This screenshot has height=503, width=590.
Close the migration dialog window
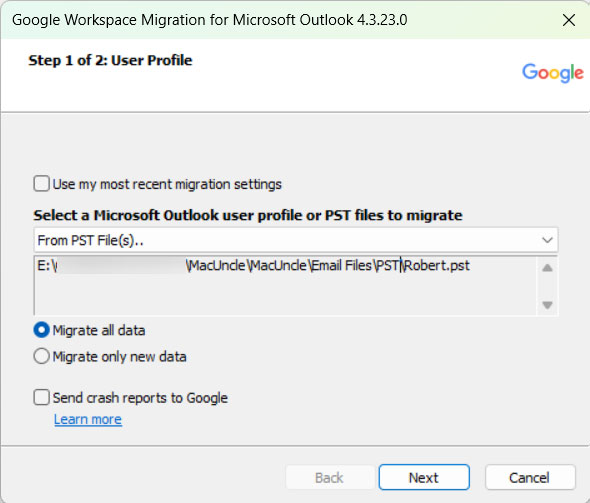(x=569, y=20)
